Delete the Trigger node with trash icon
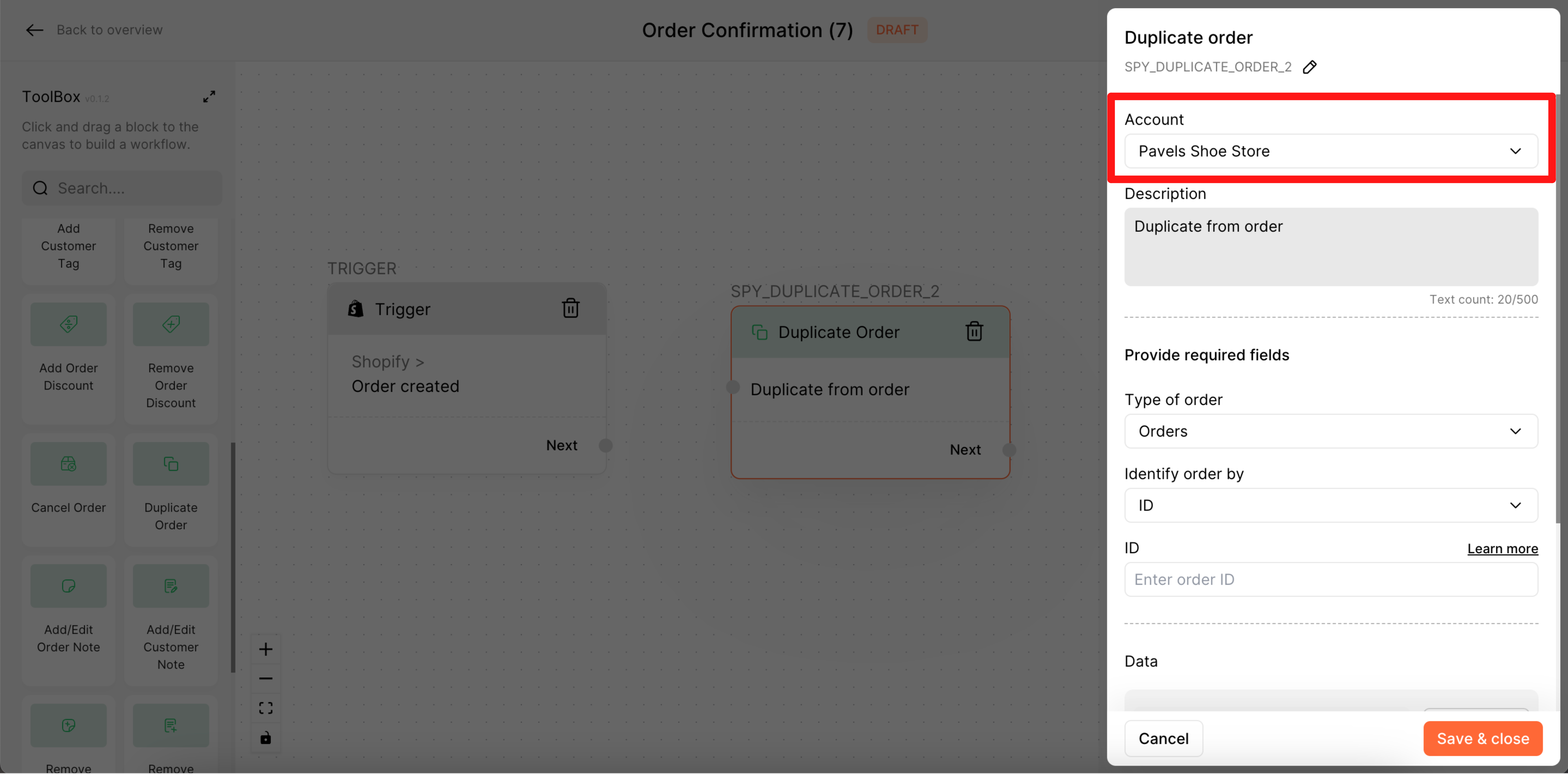The image size is (1568, 774). coord(570,308)
